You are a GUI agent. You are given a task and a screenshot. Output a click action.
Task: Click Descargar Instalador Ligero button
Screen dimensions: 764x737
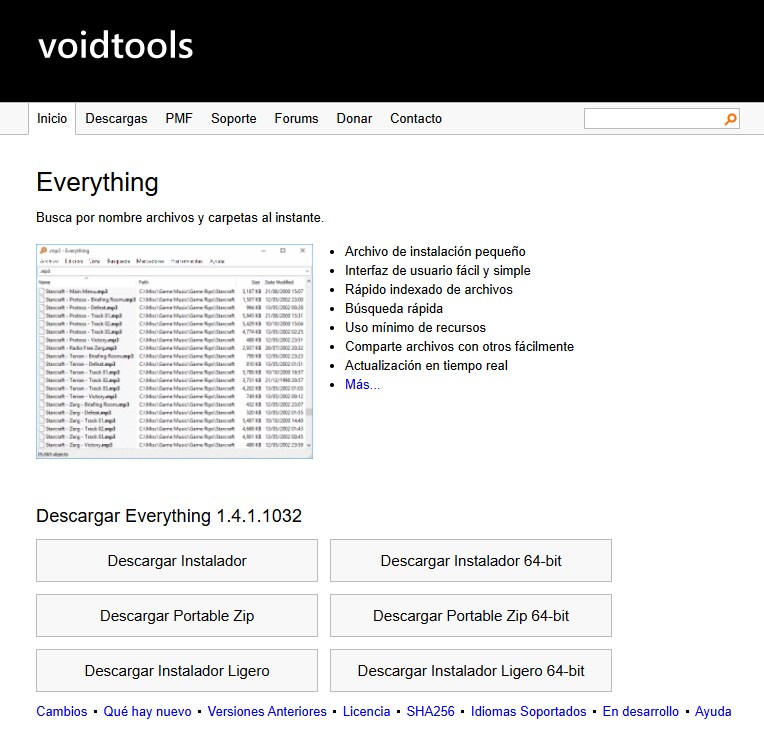177,671
